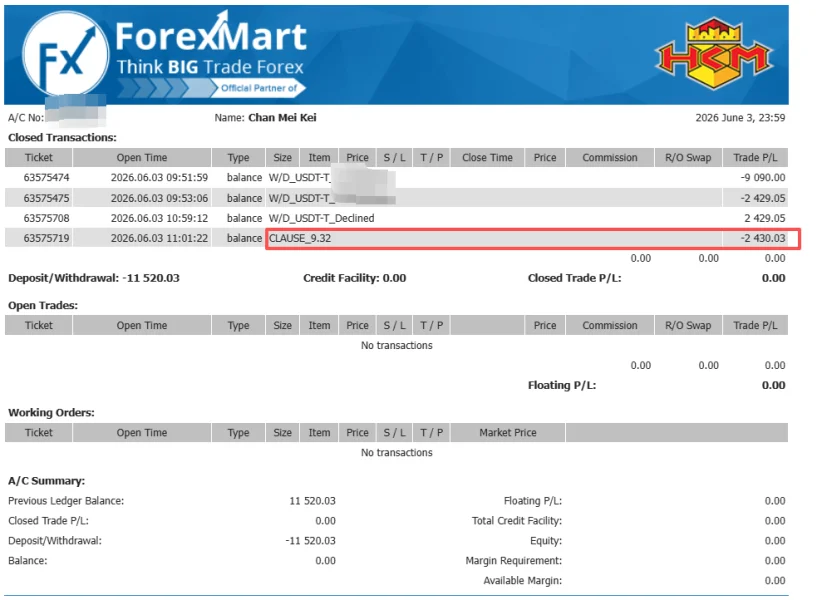
Task: Click the account name Chan Mei Kei
Action: [x=282, y=118]
